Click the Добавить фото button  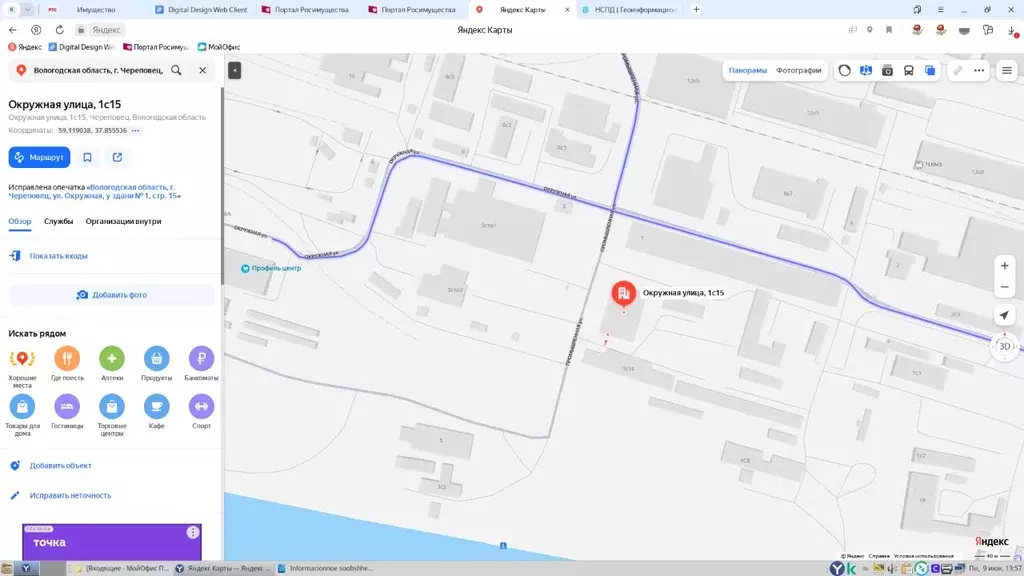[x=112, y=295]
